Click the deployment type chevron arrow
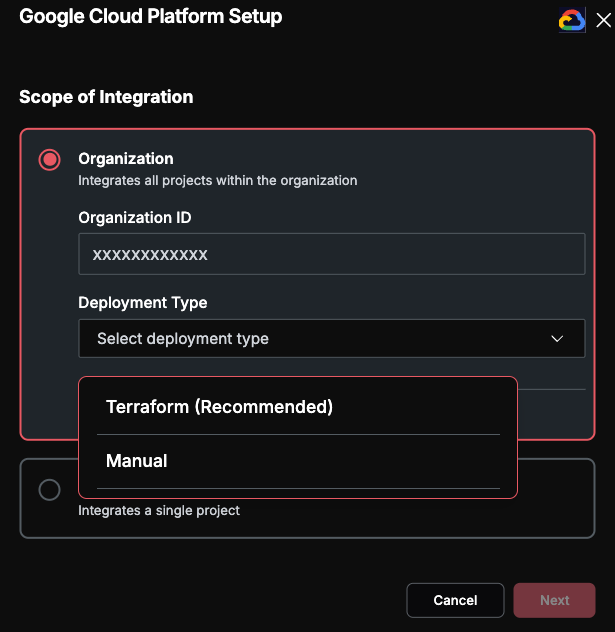 [x=557, y=339]
